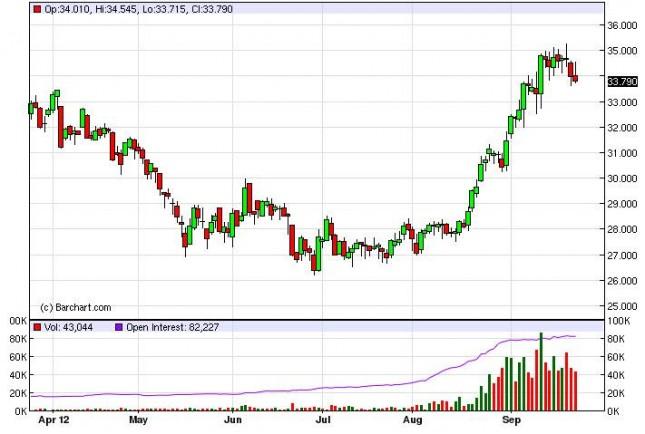
Task: Click the Jun date axis label
Action: [x=233, y=420]
